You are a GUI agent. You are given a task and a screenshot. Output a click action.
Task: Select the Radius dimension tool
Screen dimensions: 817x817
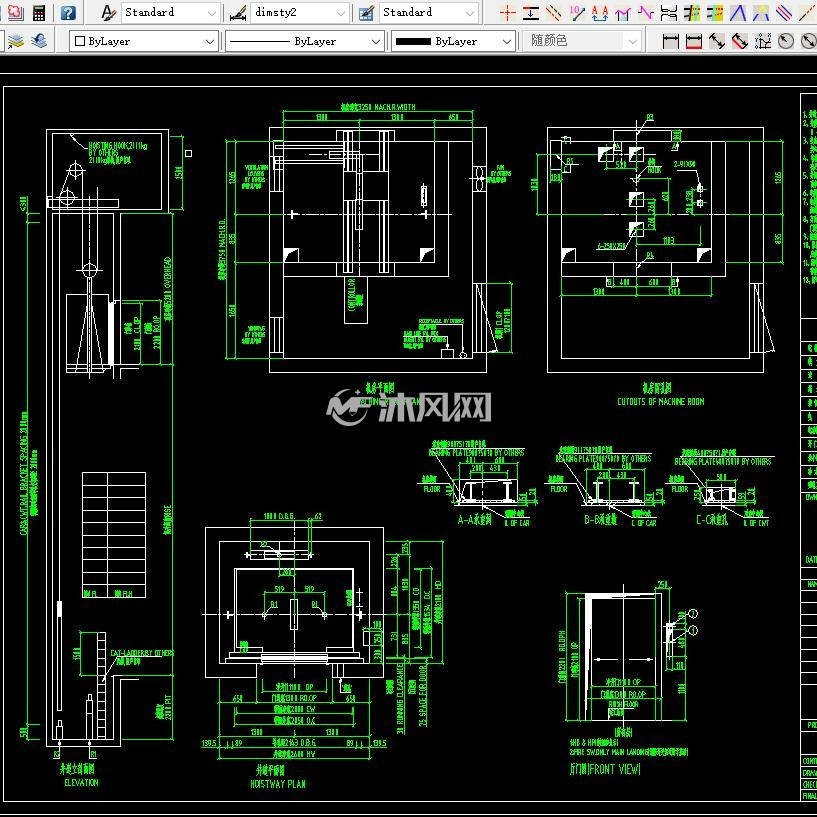(786, 41)
